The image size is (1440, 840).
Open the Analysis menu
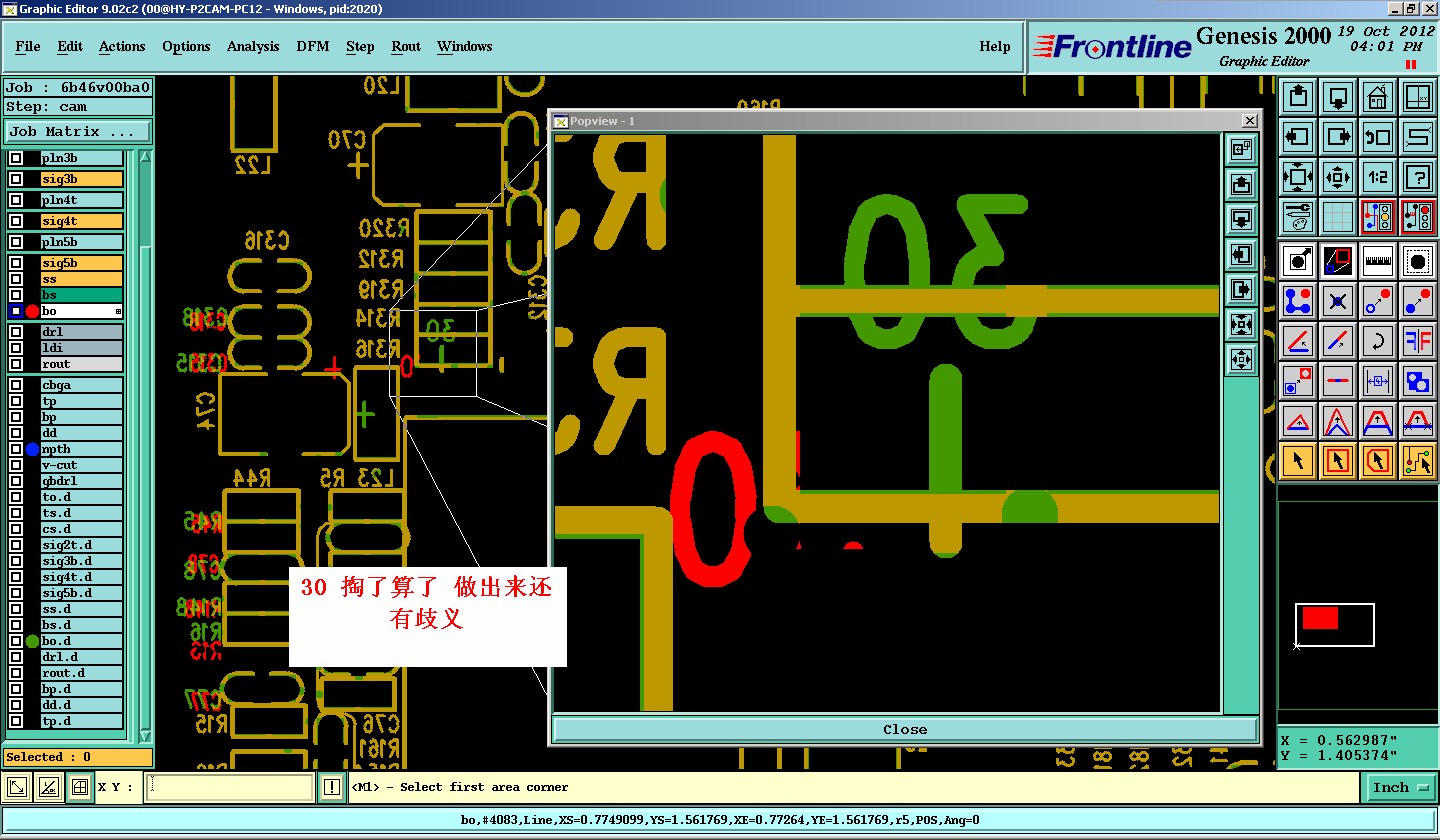click(x=253, y=46)
